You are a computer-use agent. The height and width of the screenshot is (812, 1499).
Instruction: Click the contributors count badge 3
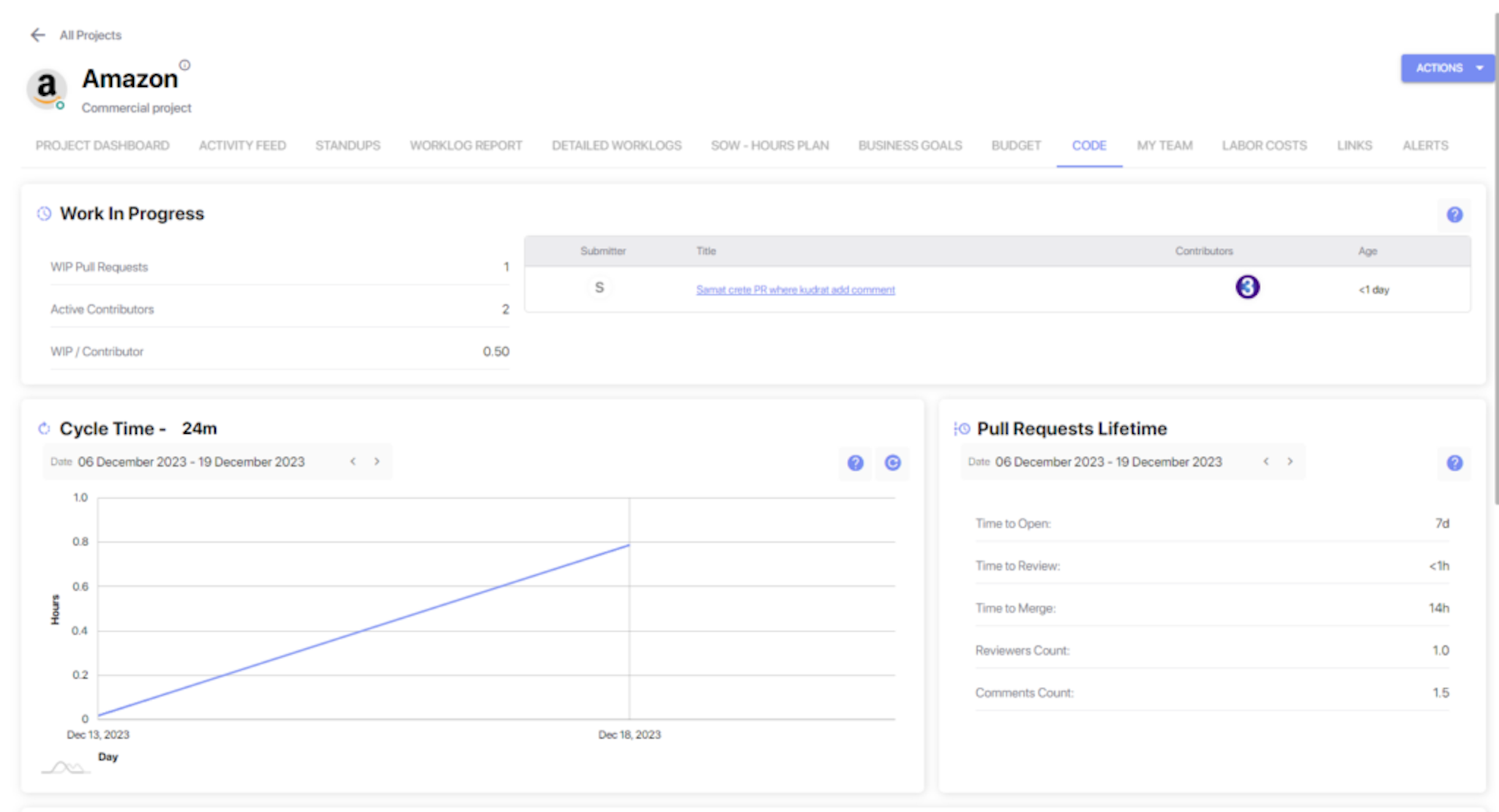[x=1248, y=287]
